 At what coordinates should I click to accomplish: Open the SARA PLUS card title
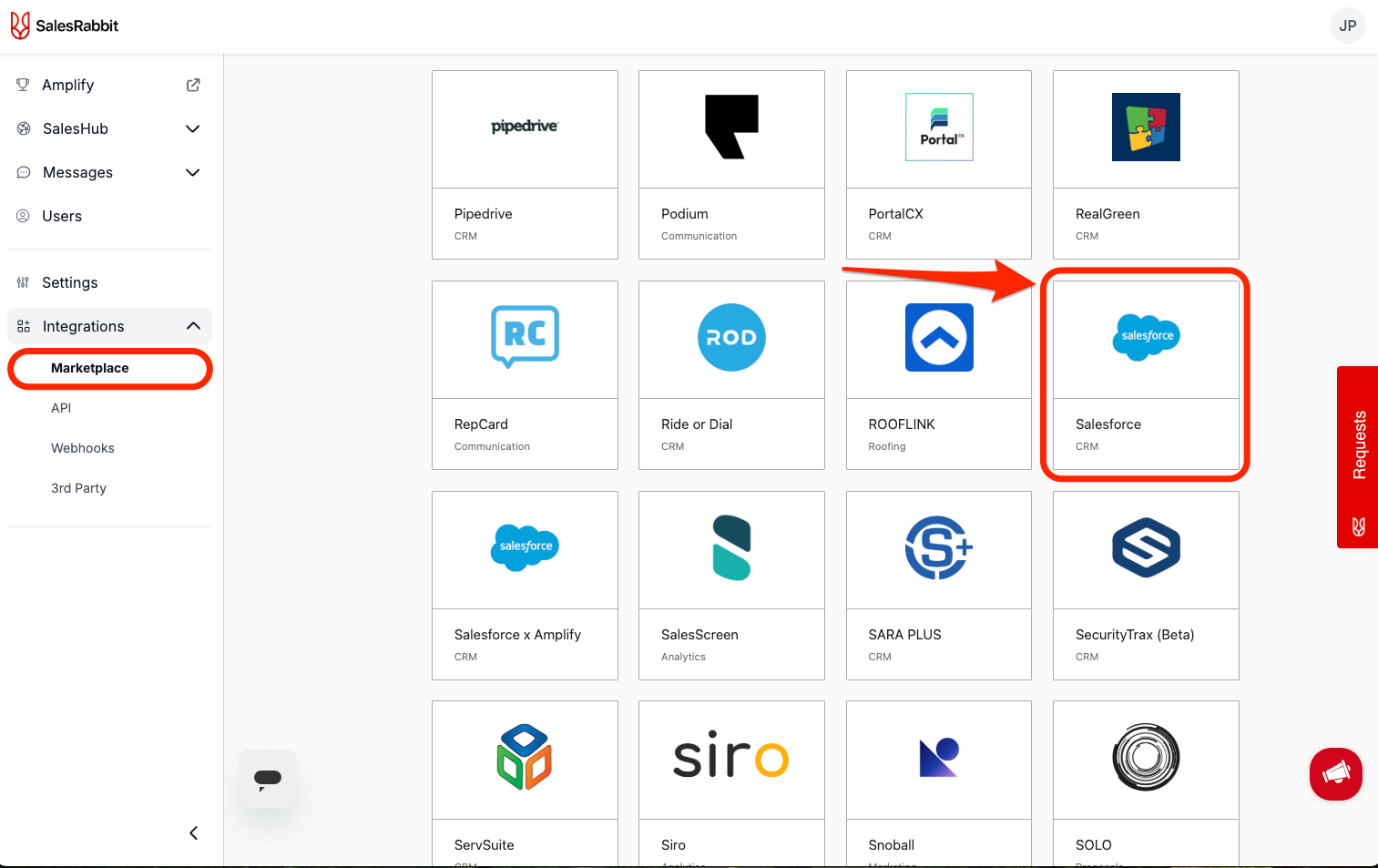(905, 635)
